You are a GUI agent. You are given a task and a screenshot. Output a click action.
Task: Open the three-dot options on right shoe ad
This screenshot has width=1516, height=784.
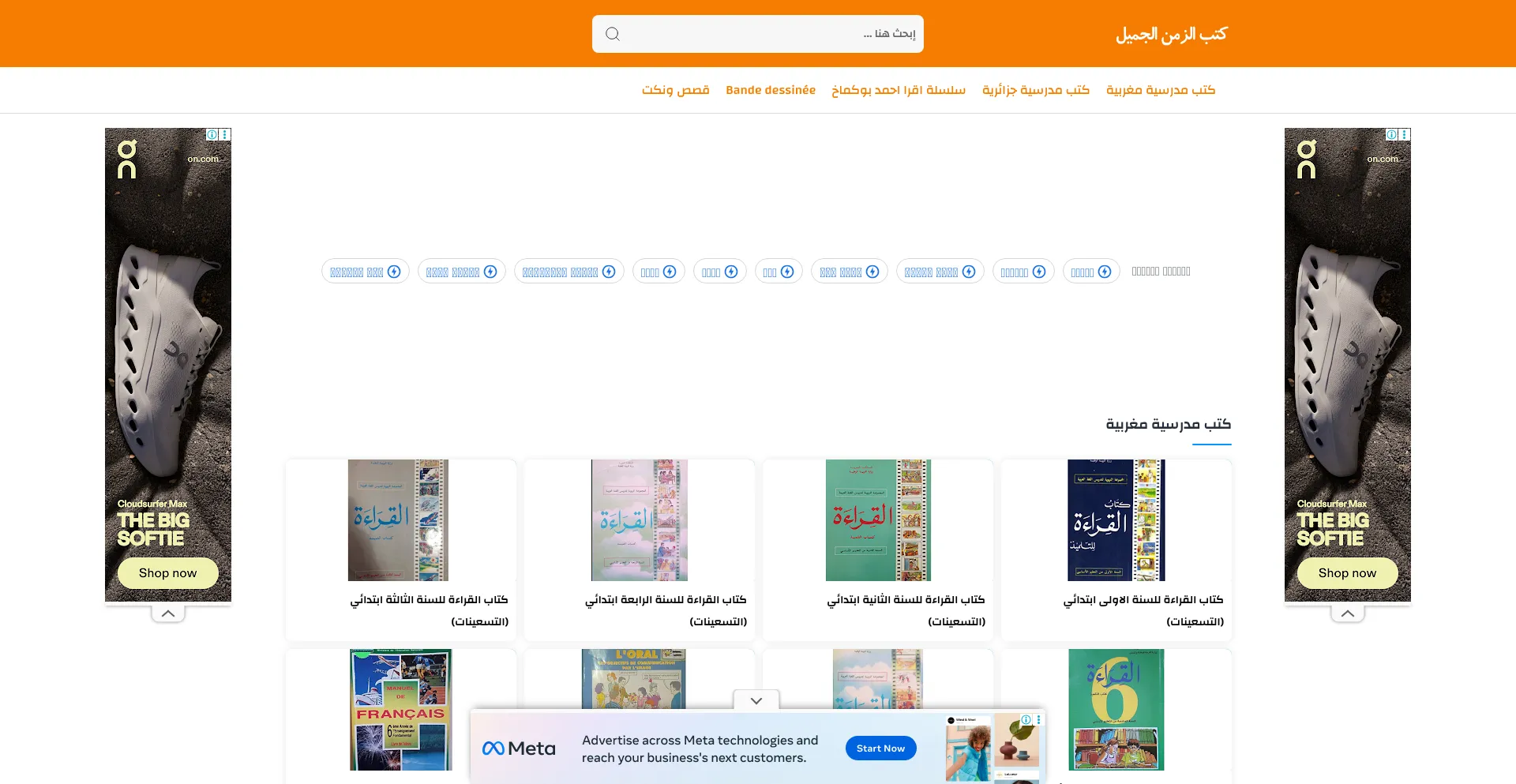click(1405, 135)
